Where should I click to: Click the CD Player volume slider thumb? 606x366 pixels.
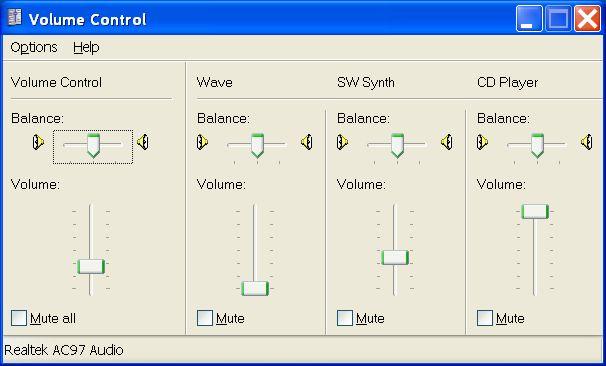pyautogui.click(x=535, y=211)
